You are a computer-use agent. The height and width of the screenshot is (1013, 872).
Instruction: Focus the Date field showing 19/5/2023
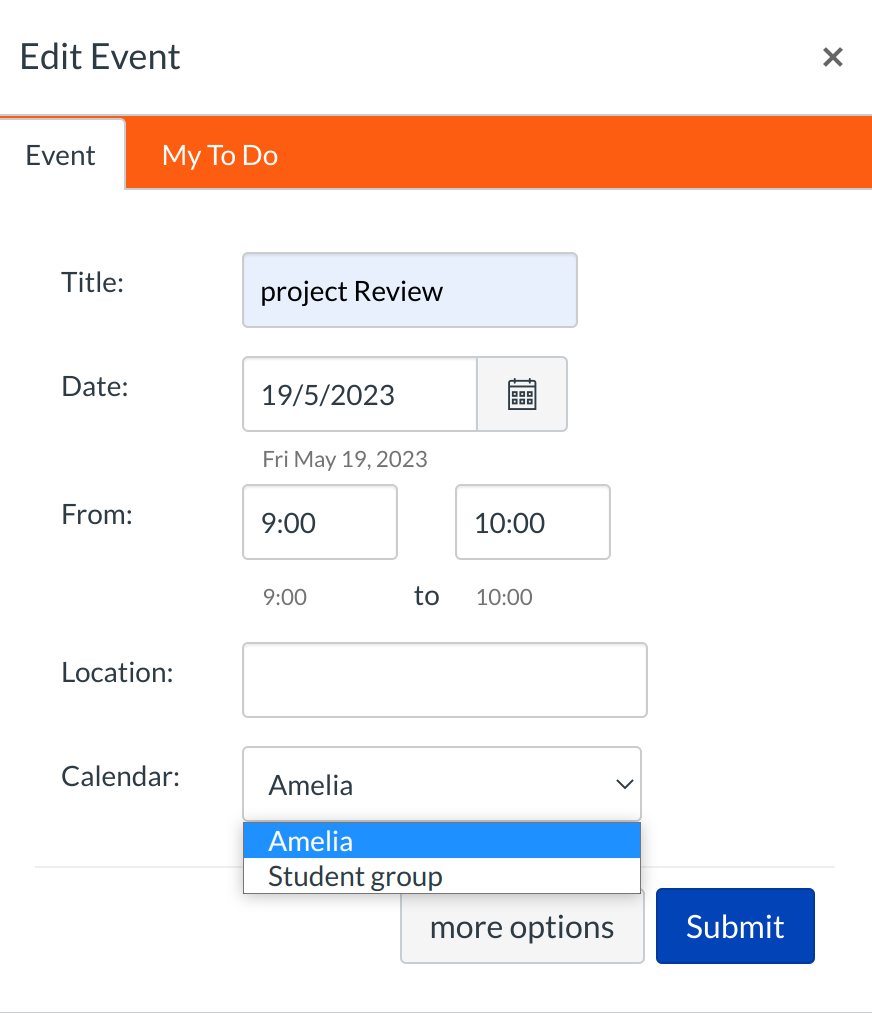pos(359,394)
